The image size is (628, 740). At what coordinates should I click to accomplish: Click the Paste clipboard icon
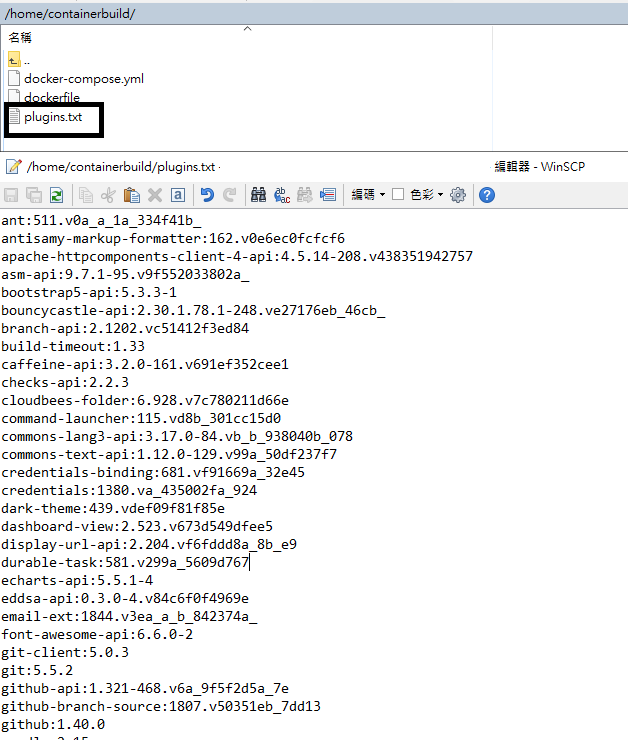point(131,195)
